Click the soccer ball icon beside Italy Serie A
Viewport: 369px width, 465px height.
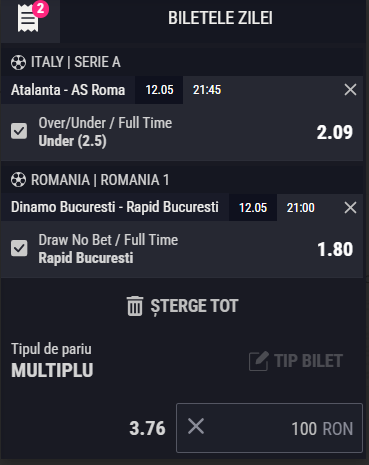tap(18, 62)
